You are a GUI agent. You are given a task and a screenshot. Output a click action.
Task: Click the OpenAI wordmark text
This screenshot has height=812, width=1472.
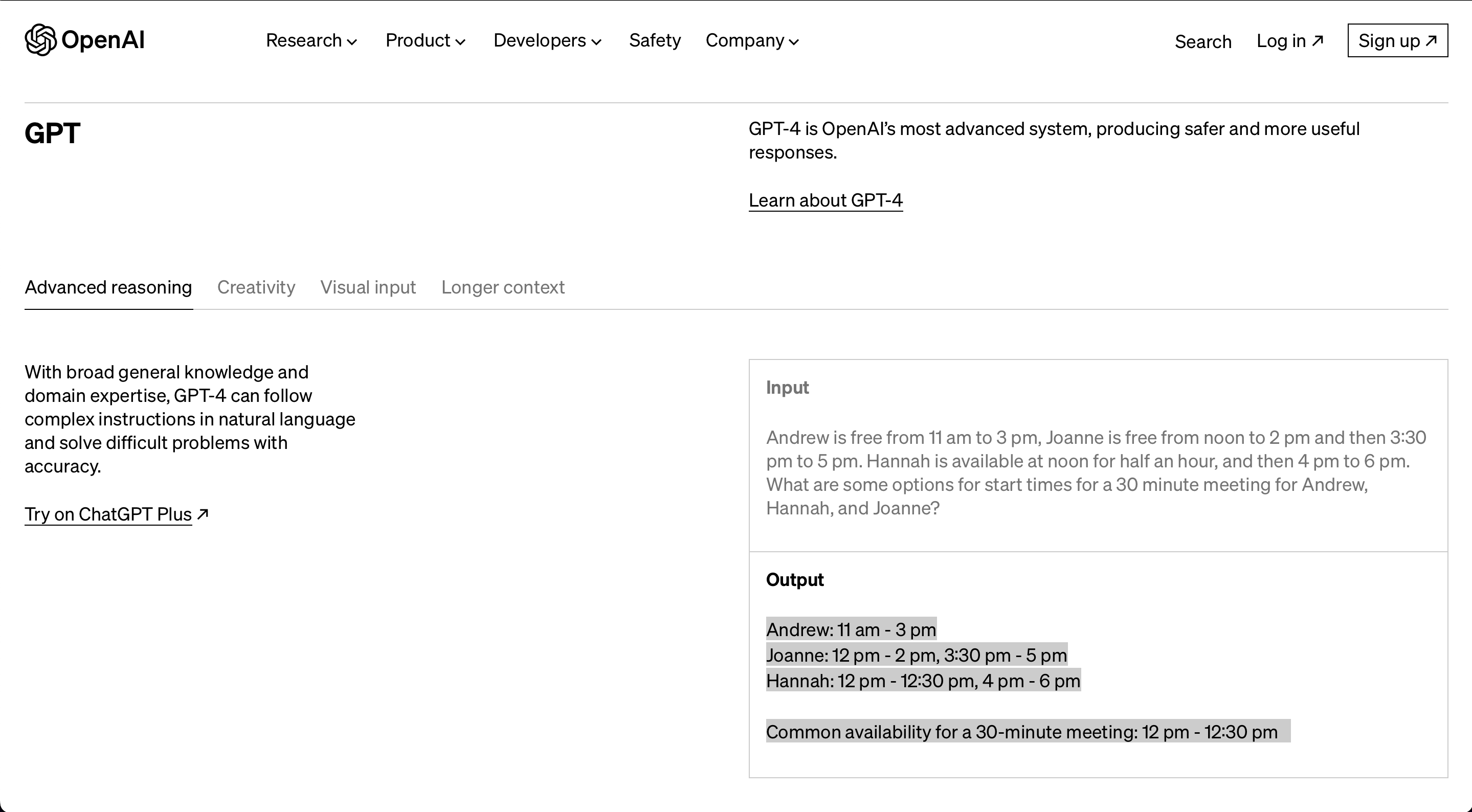103,40
